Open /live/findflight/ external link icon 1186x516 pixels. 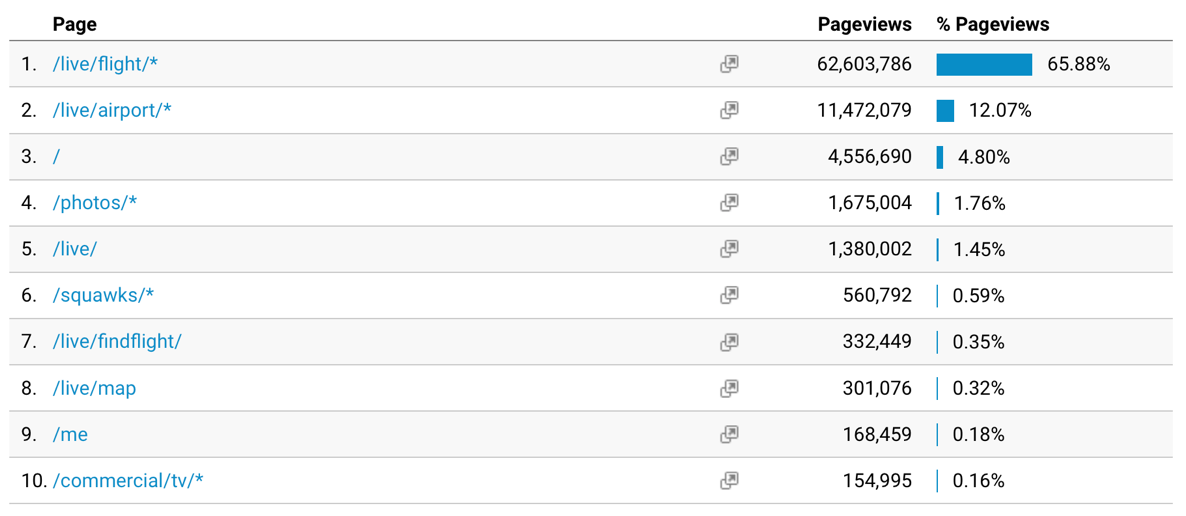728,342
